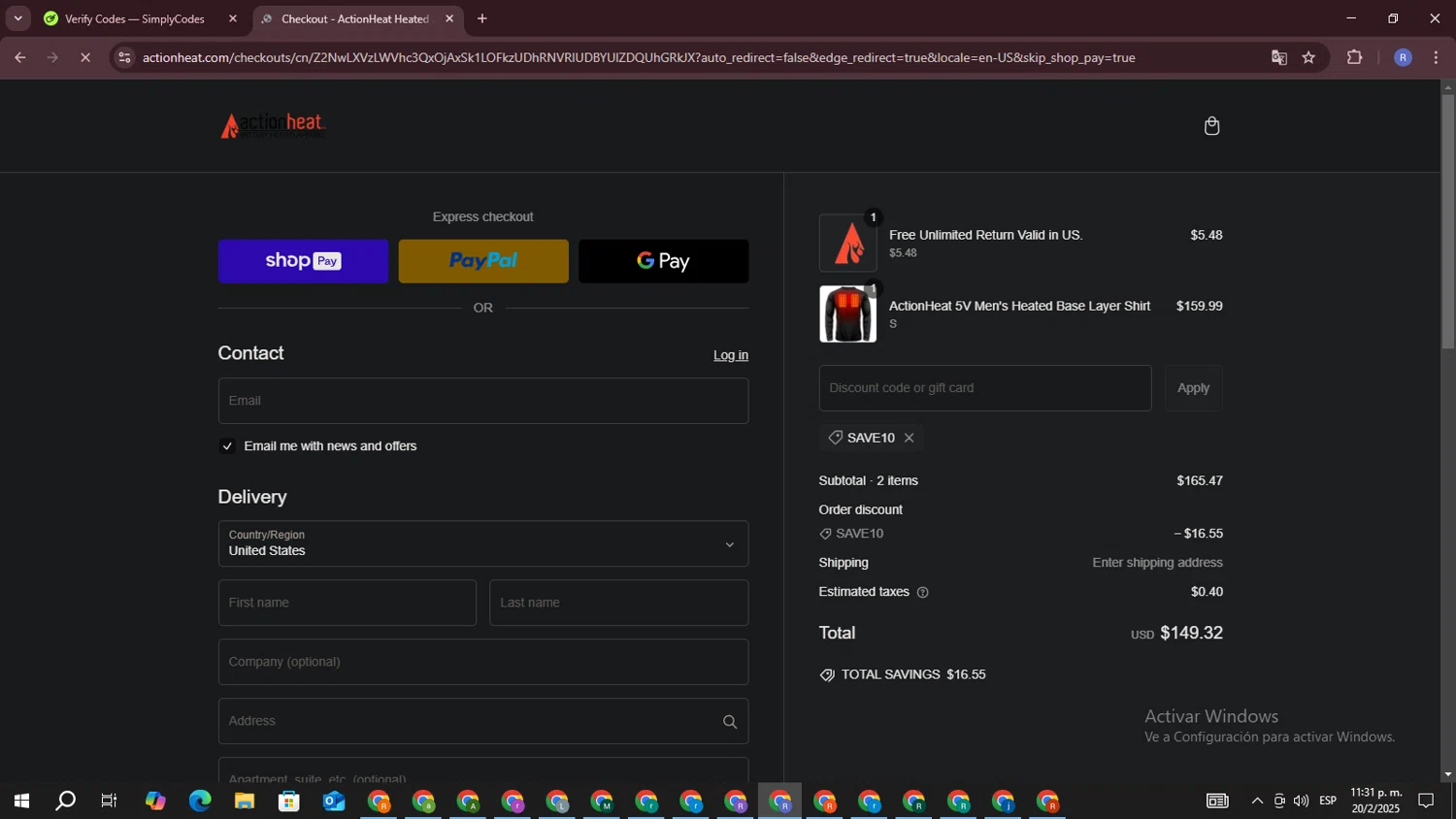This screenshot has height=819, width=1456.
Task: Switch the ESP input language
Action: coord(1328,801)
